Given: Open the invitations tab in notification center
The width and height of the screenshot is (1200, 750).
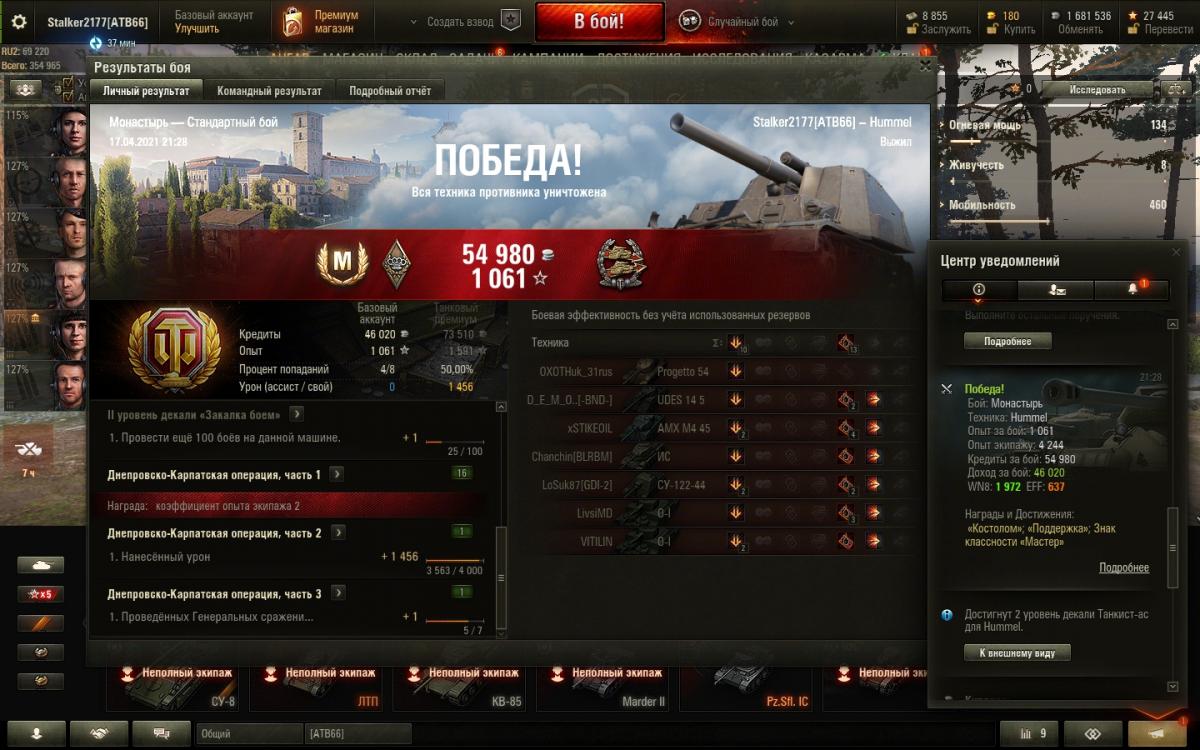Looking at the screenshot, I should [x=1055, y=289].
